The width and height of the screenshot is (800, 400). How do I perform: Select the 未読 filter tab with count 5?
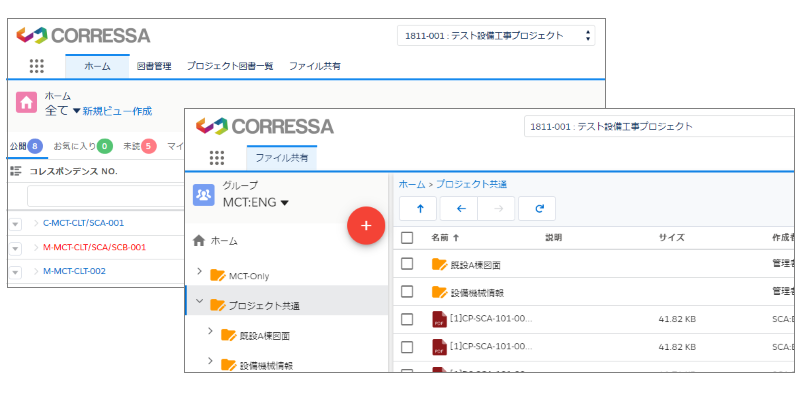[x=140, y=147]
